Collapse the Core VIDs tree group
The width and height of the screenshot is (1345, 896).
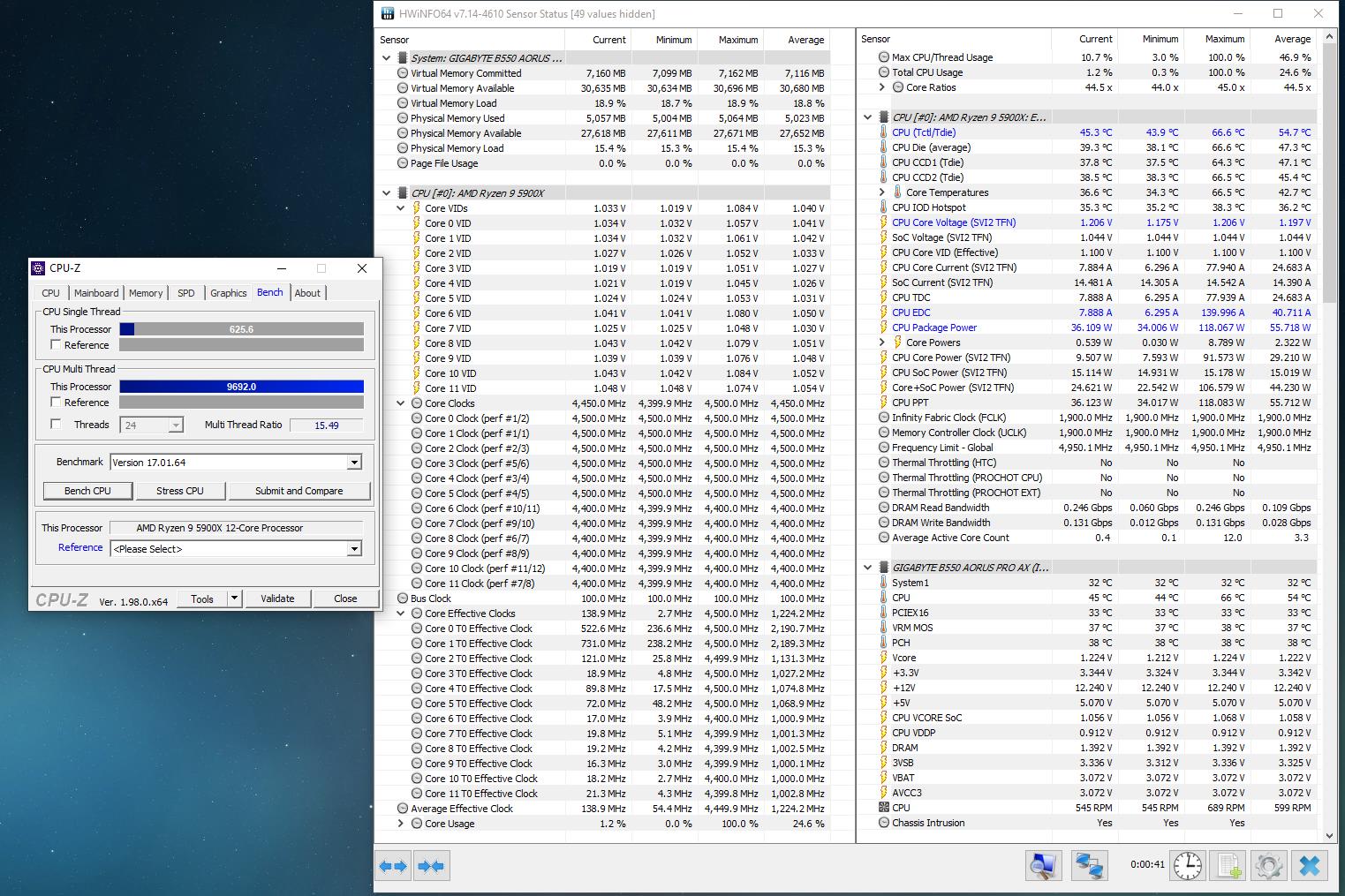point(401,208)
